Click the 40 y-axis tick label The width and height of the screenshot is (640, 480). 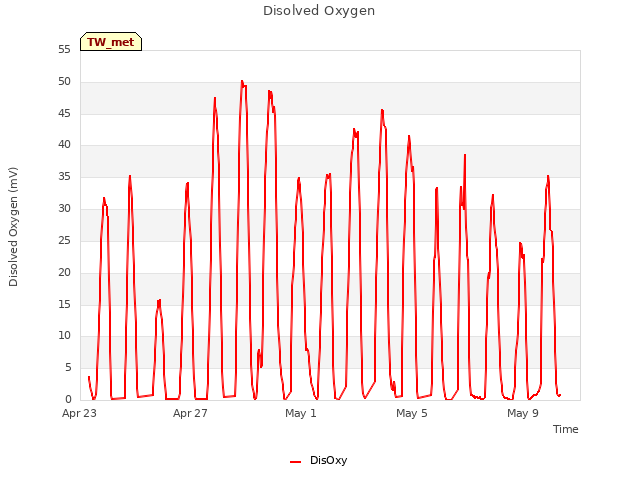(64, 144)
